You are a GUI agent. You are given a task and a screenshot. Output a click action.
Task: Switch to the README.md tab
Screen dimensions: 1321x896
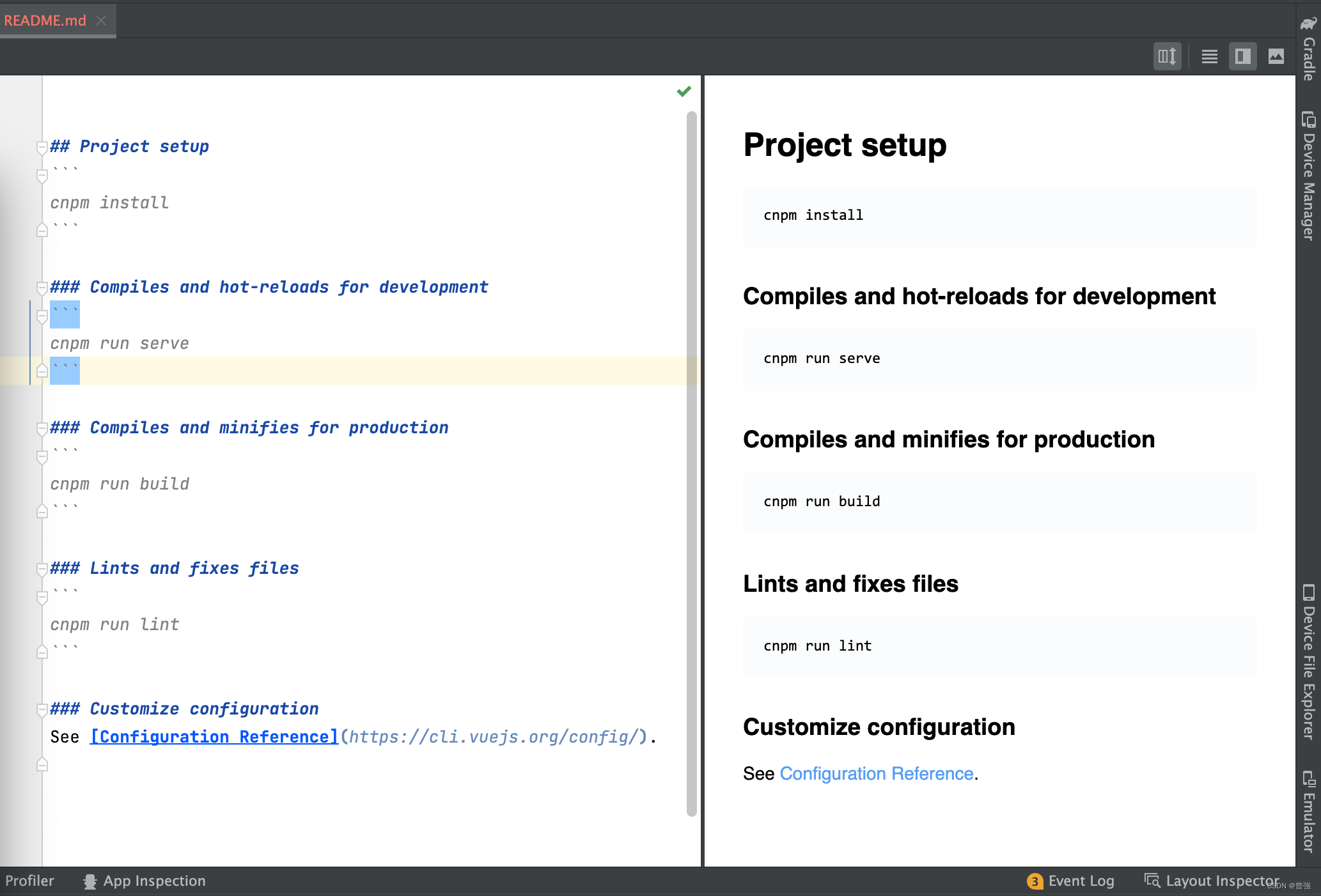tap(45, 20)
